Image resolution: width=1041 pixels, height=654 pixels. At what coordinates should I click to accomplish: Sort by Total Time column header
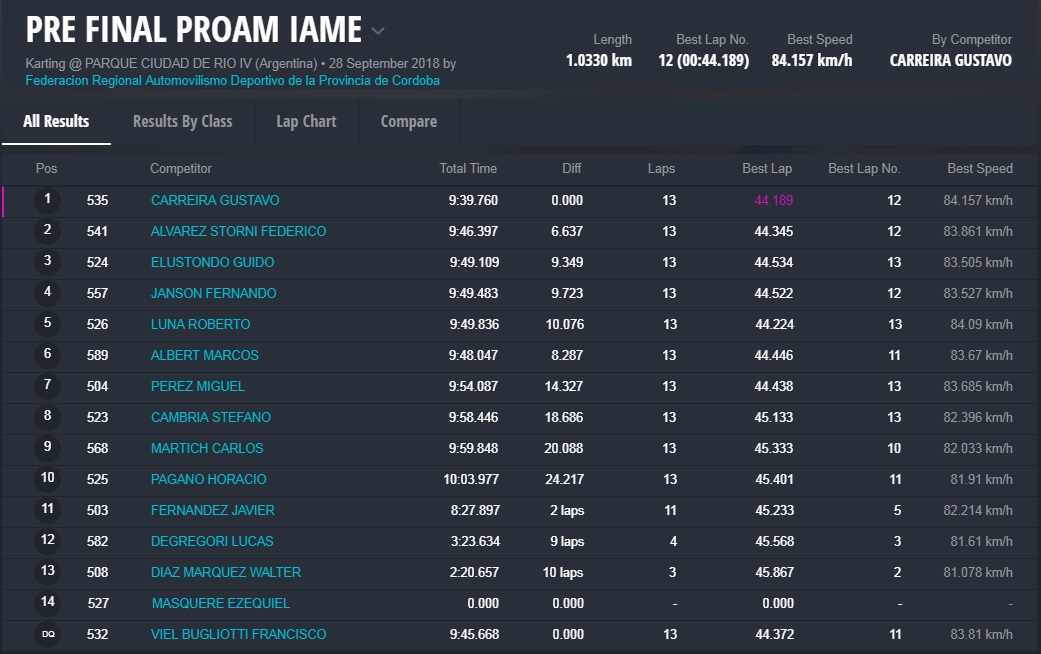467,168
